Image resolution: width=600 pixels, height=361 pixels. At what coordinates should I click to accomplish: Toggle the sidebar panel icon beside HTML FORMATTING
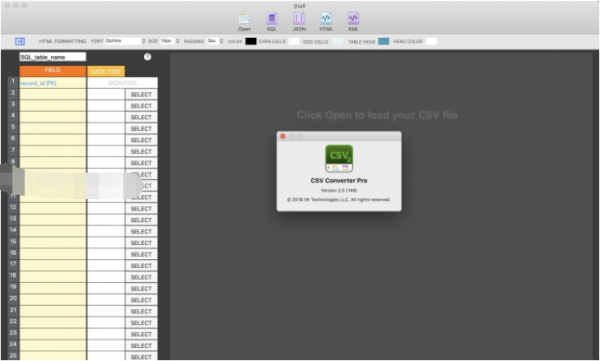(20, 41)
